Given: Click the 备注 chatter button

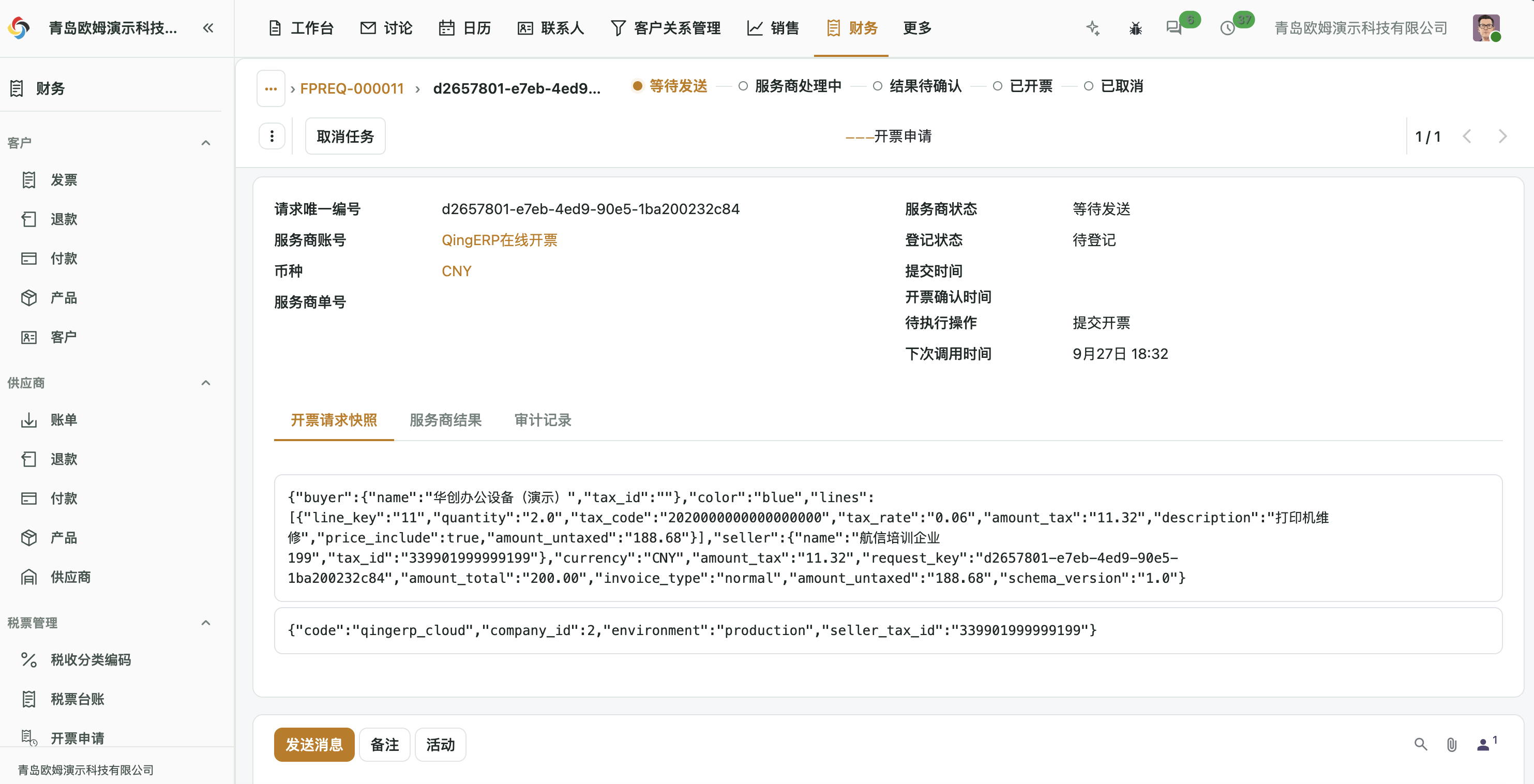Looking at the screenshot, I should click(x=385, y=744).
